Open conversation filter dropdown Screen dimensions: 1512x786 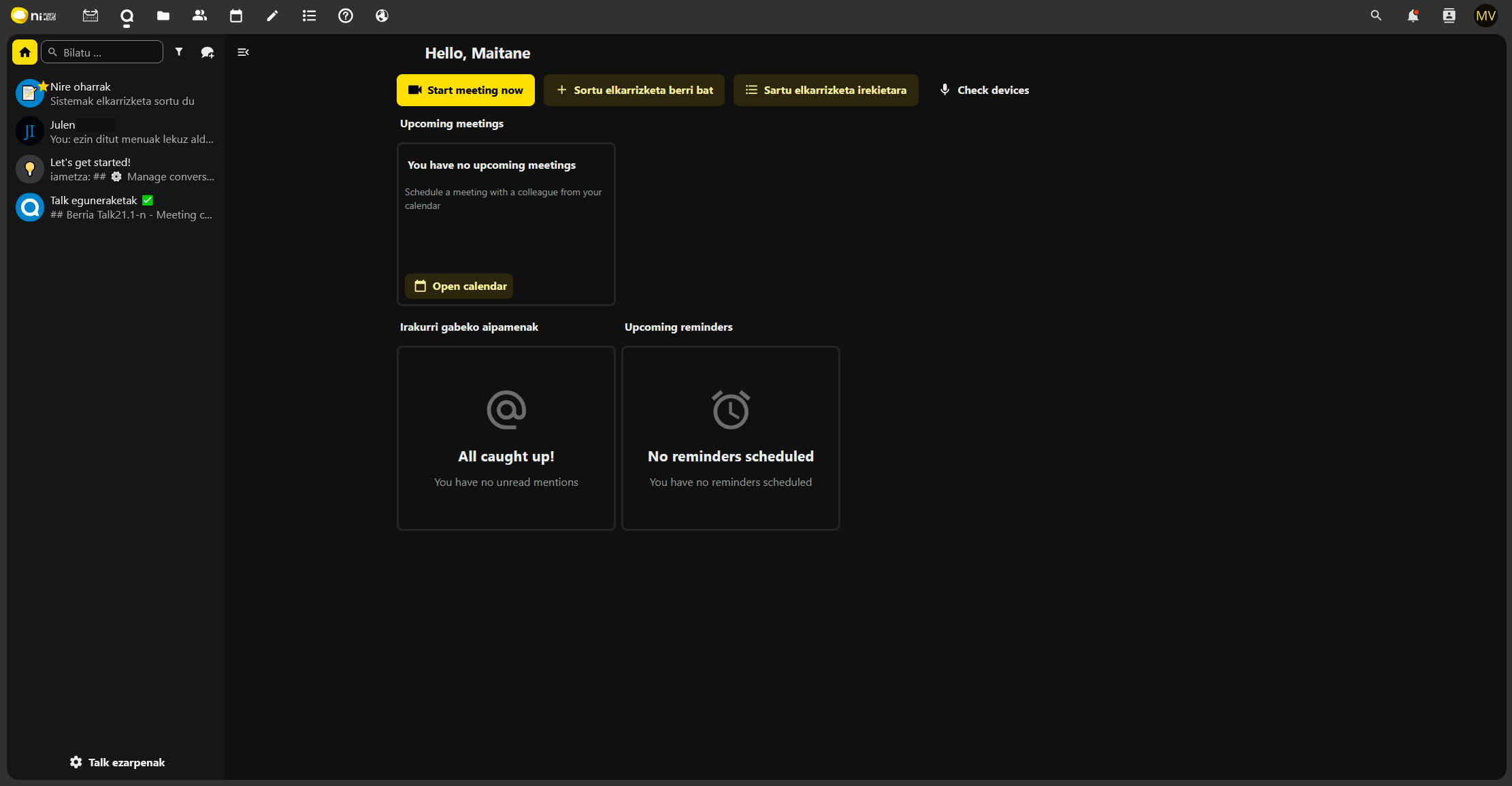click(179, 52)
